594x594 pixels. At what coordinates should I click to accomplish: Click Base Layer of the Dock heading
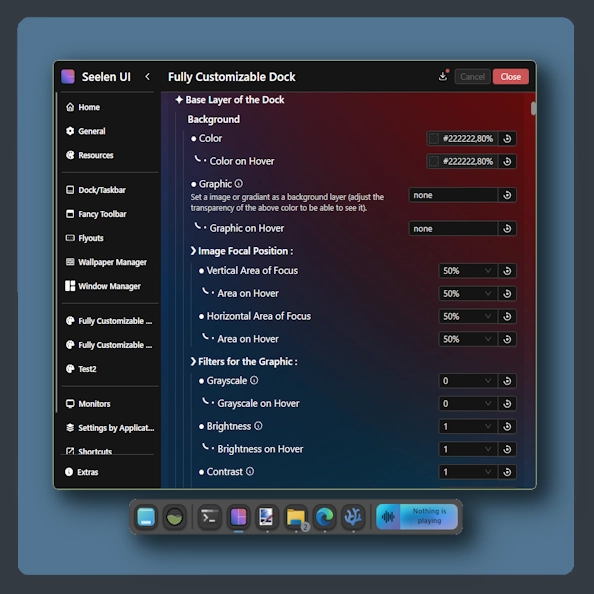coord(230,100)
